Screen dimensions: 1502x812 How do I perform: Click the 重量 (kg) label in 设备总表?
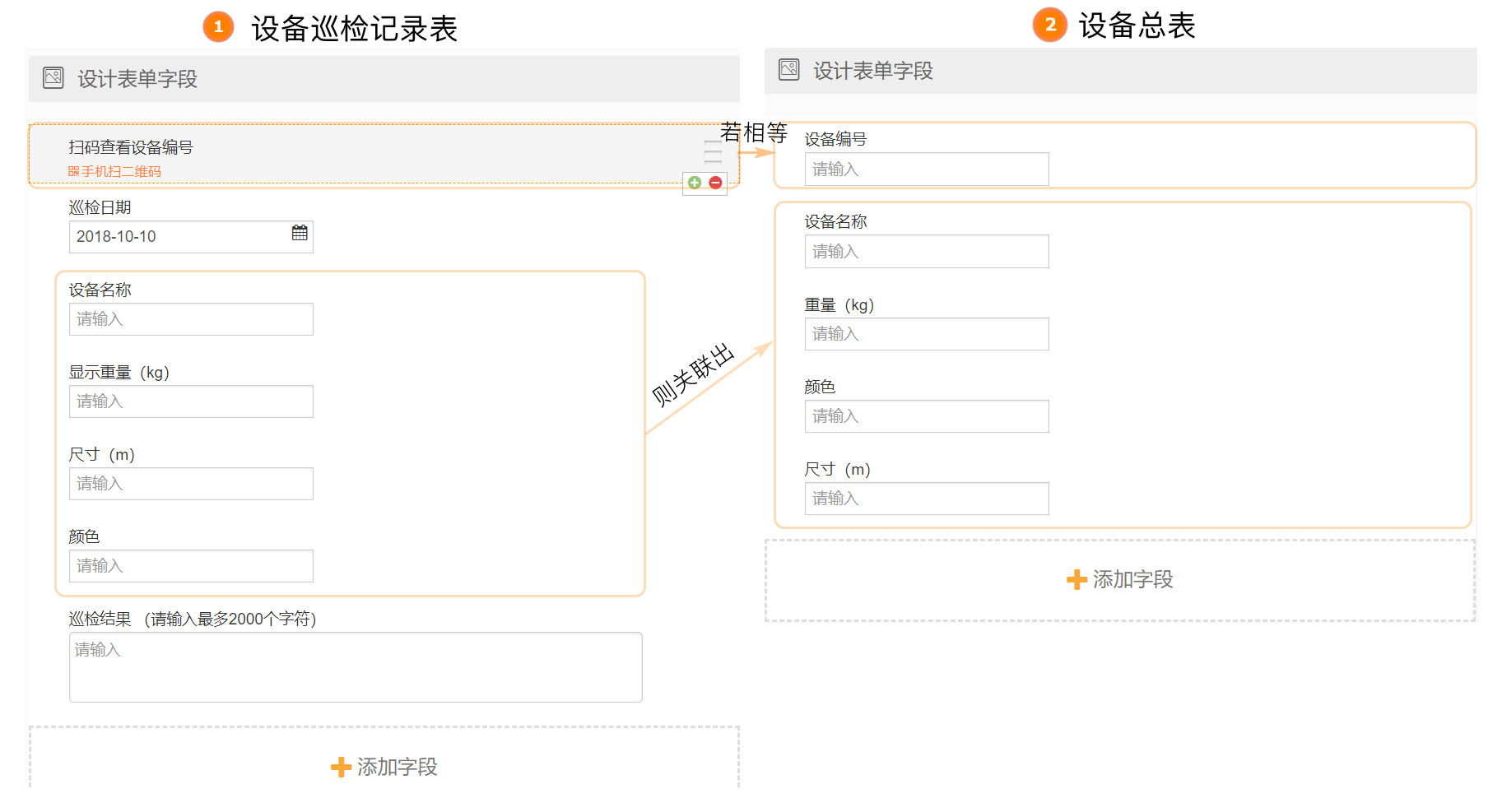[x=839, y=304]
